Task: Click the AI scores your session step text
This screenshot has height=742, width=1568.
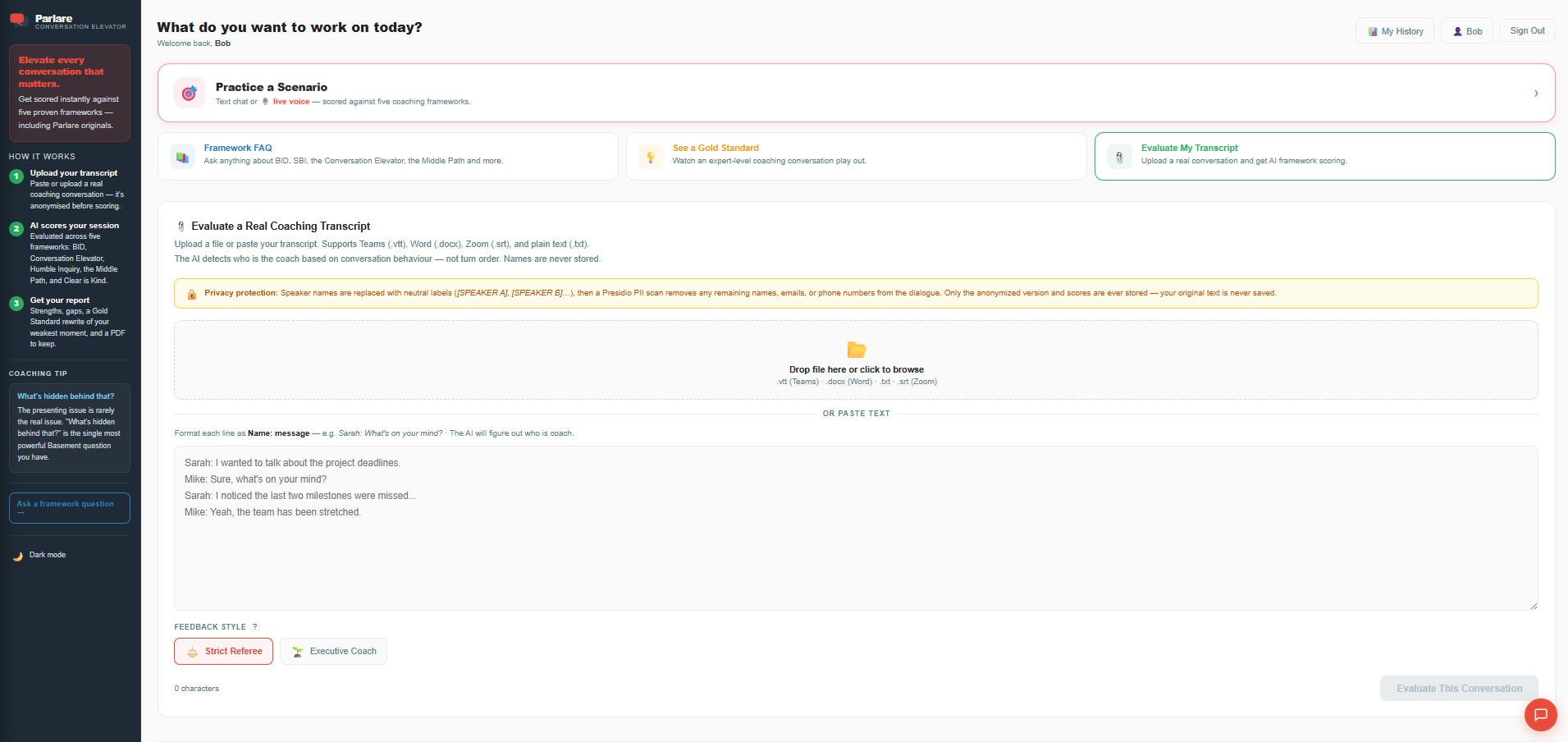Action: coord(75,226)
